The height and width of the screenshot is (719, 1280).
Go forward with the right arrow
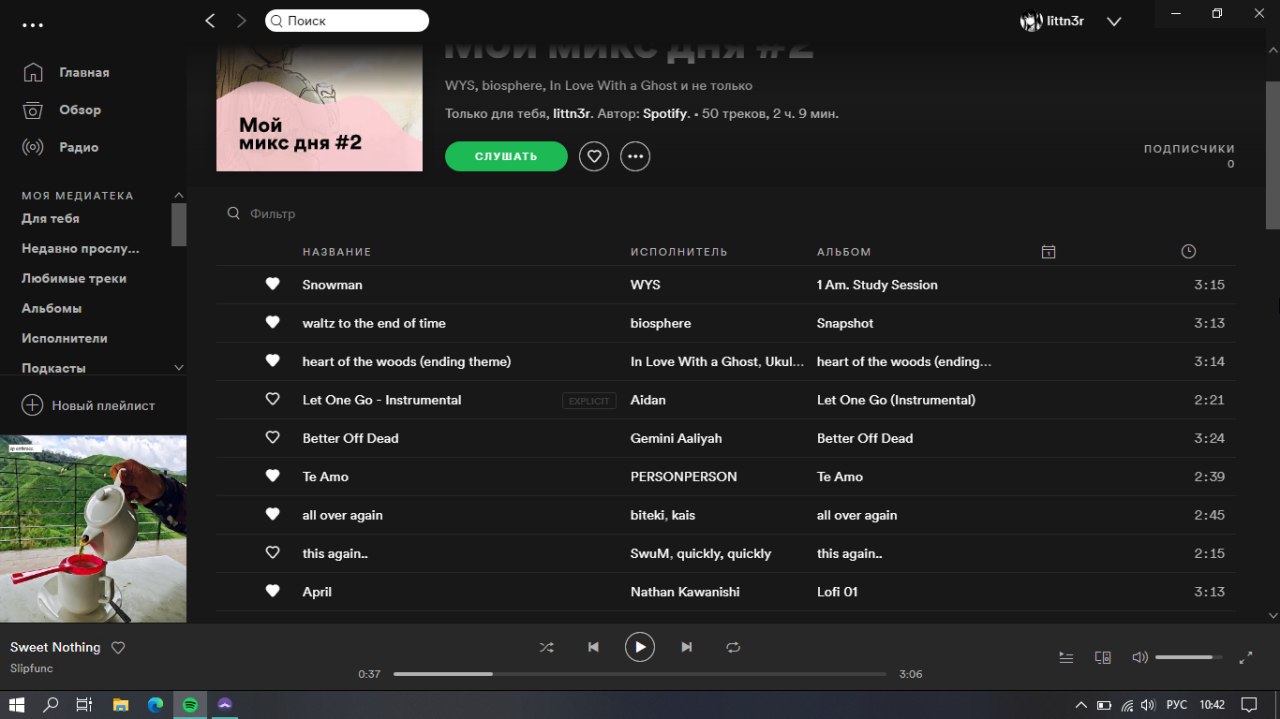[x=241, y=20]
